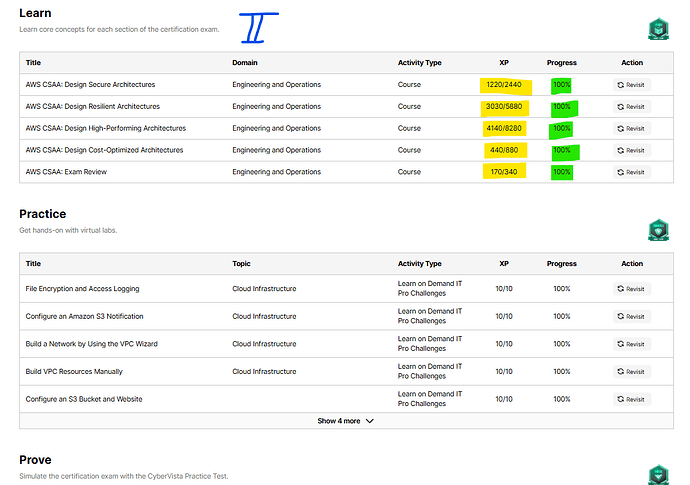Revisit AWS CSAA: Design Secure Architectures course

632,85
